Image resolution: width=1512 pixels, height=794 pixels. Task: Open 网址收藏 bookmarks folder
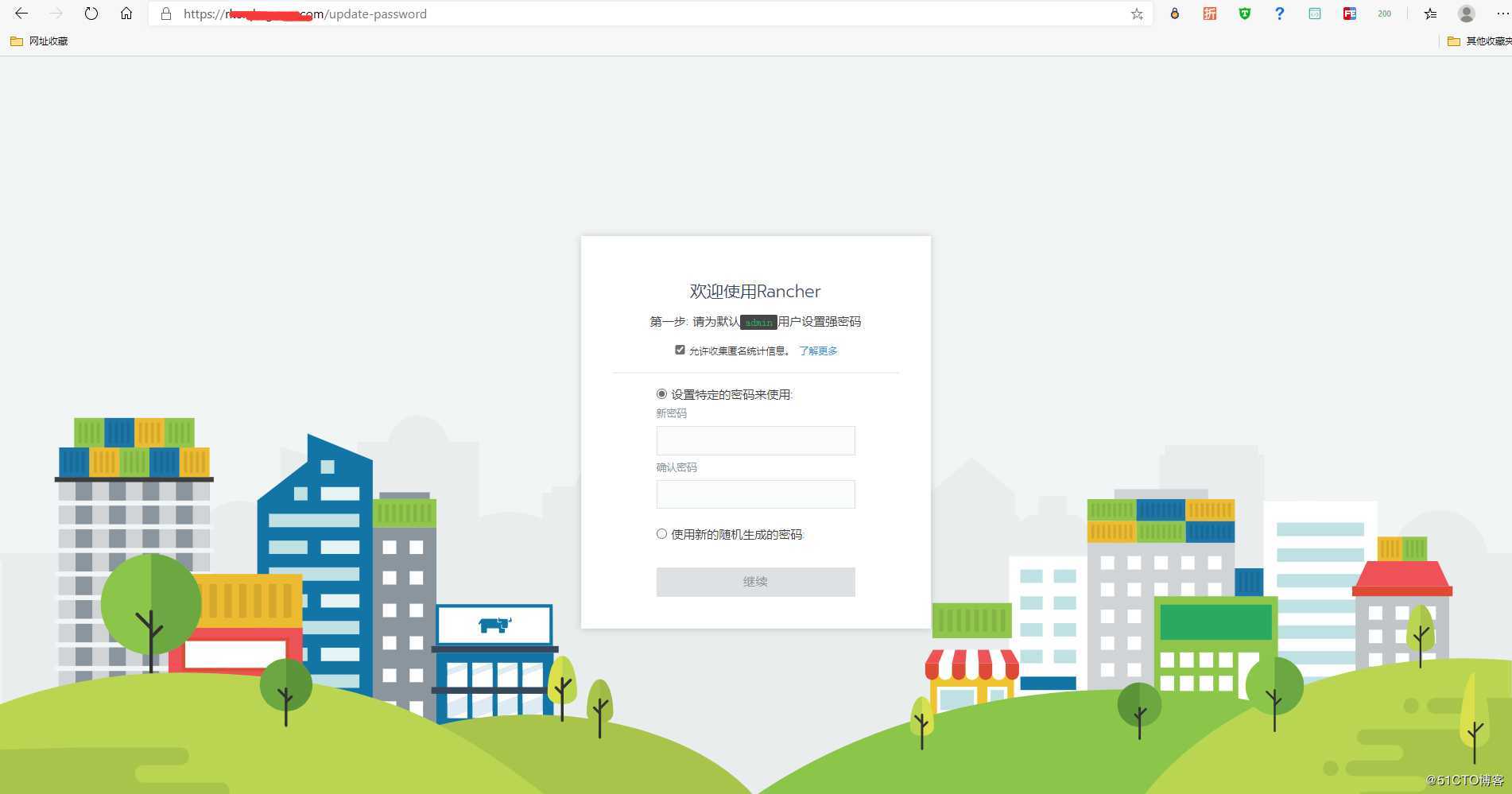pyautogui.click(x=39, y=41)
